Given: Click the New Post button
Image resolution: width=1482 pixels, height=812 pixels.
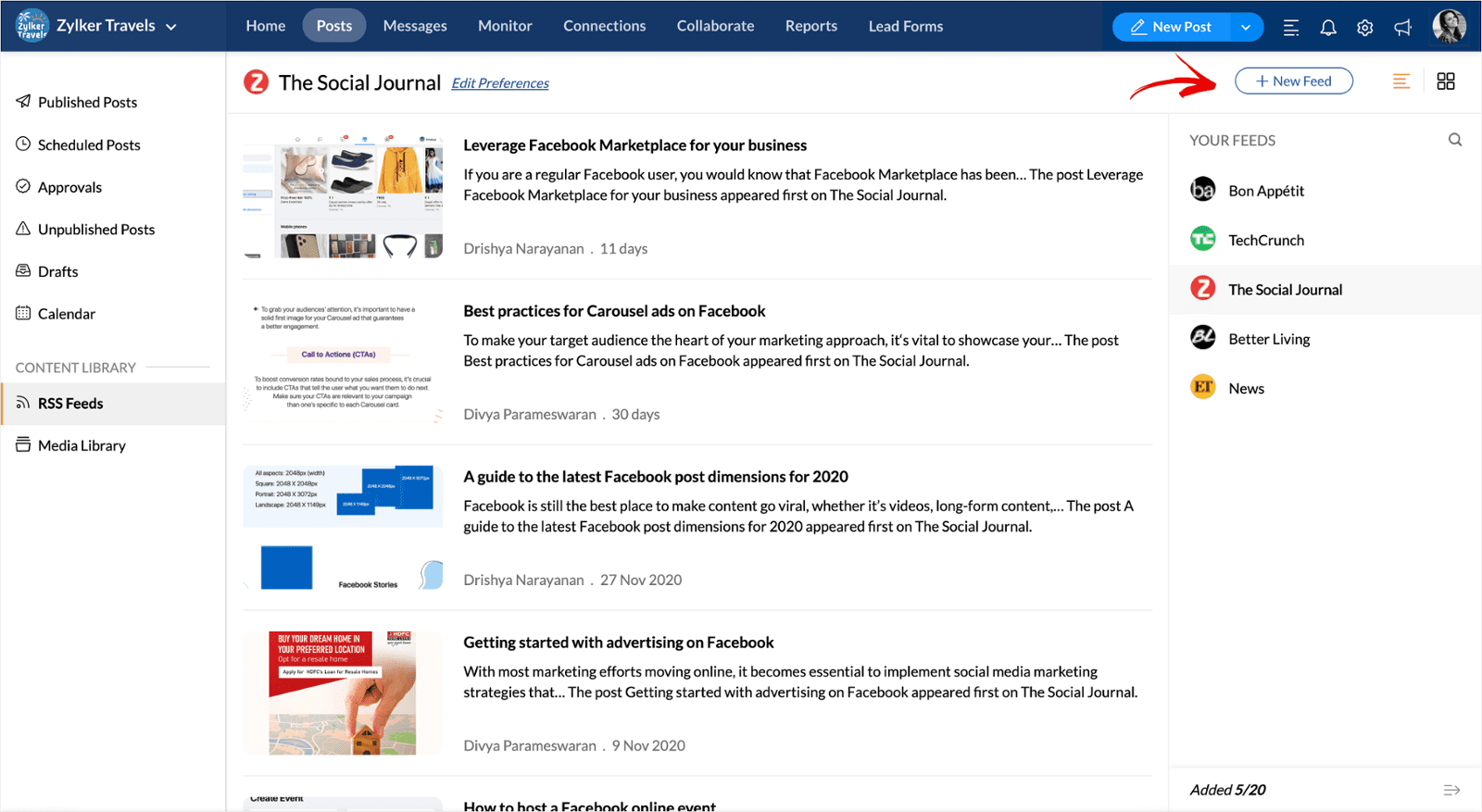Looking at the screenshot, I should point(1172,27).
